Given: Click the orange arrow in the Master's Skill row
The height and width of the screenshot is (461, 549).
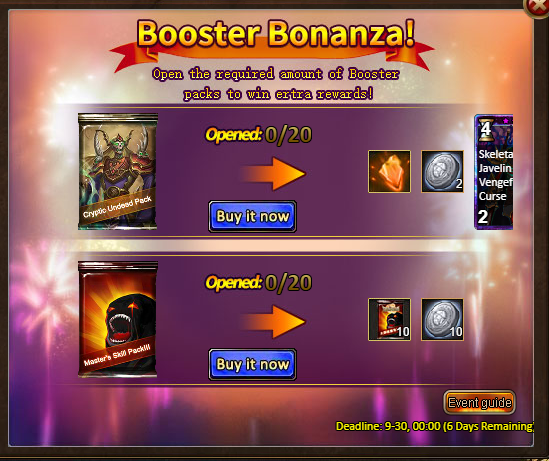Looking at the screenshot, I should click(x=273, y=322).
